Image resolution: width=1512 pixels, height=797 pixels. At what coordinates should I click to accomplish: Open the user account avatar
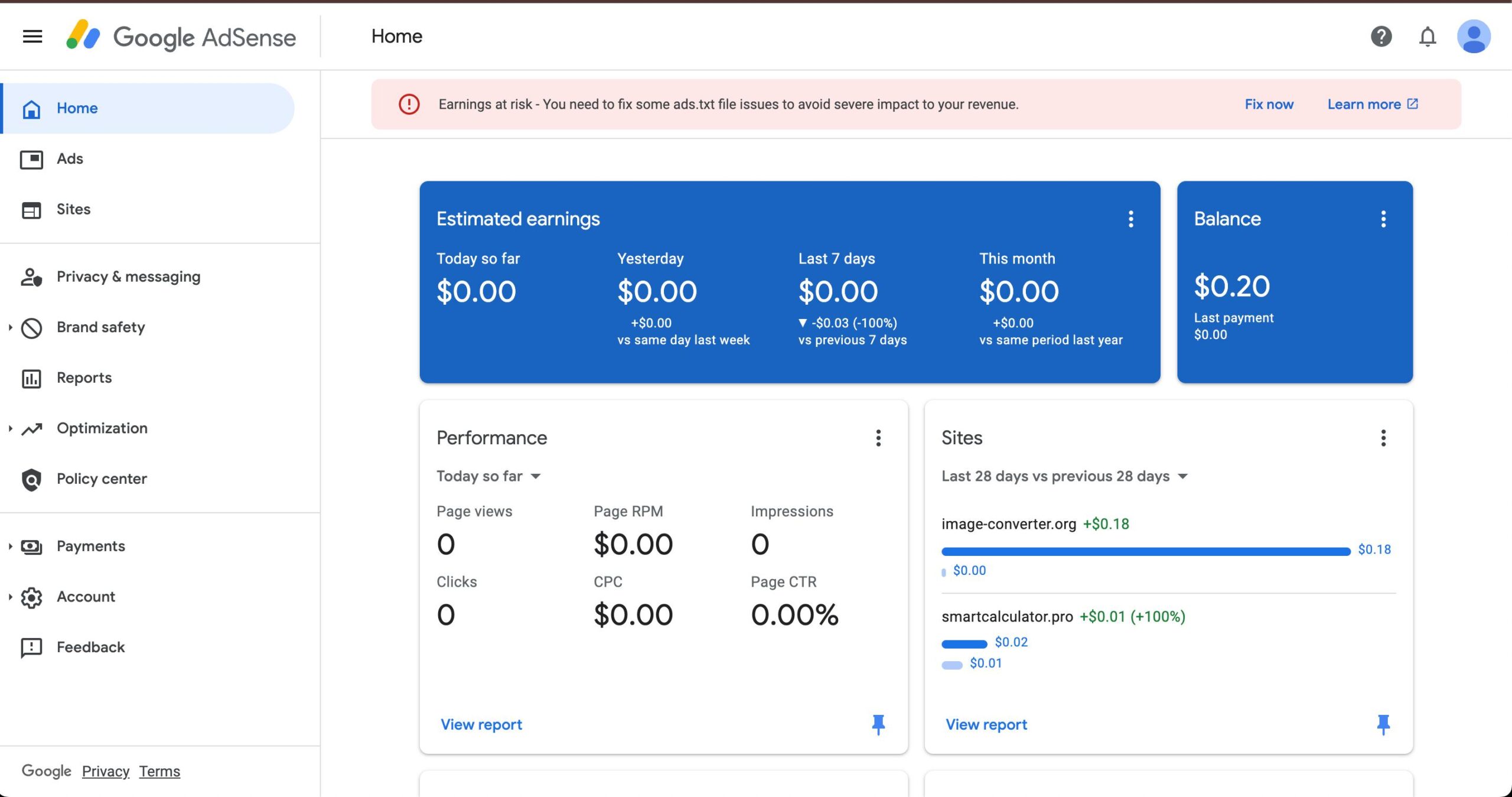(1474, 37)
